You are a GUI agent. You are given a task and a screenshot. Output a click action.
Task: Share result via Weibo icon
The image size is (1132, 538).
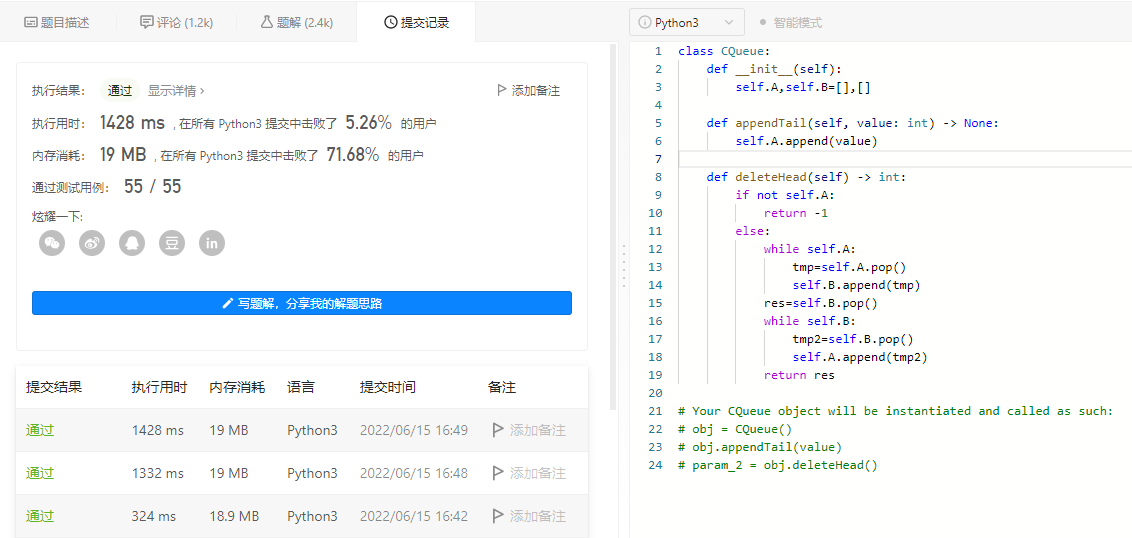pos(92,242)
